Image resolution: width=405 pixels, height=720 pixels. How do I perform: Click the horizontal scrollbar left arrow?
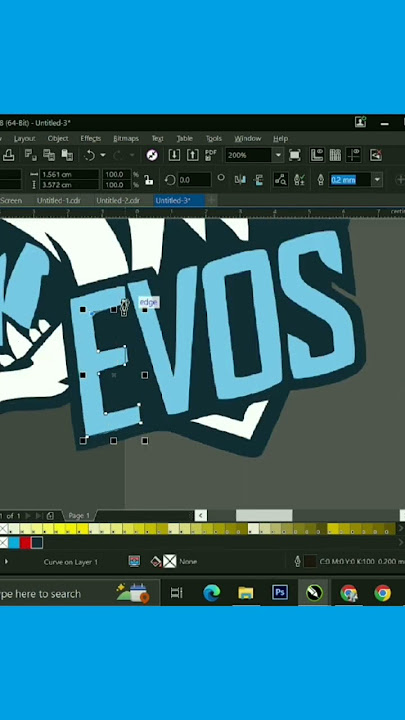(x=201, y=515)
